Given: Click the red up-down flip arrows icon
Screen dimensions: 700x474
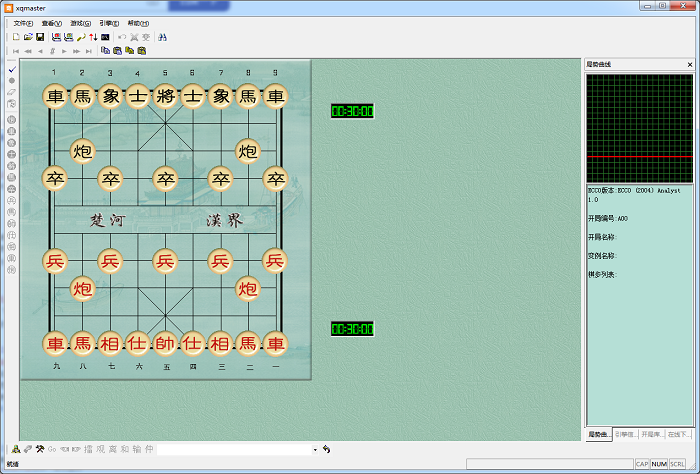Looking at the screenshot, I should click(93, 37).
